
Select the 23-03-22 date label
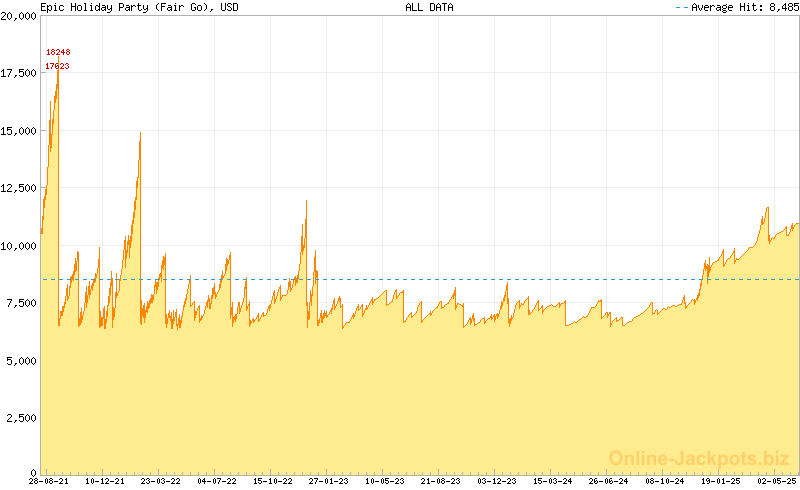click(160, 481)
